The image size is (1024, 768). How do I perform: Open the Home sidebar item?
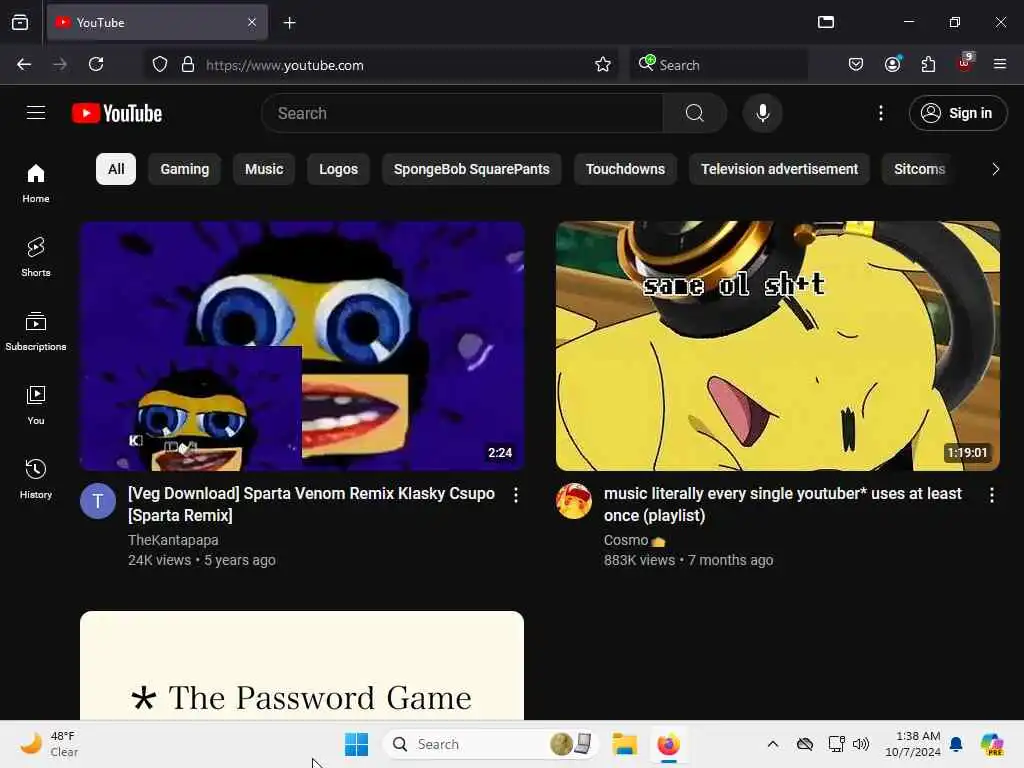pyautogui.click(x=36, y=183)
